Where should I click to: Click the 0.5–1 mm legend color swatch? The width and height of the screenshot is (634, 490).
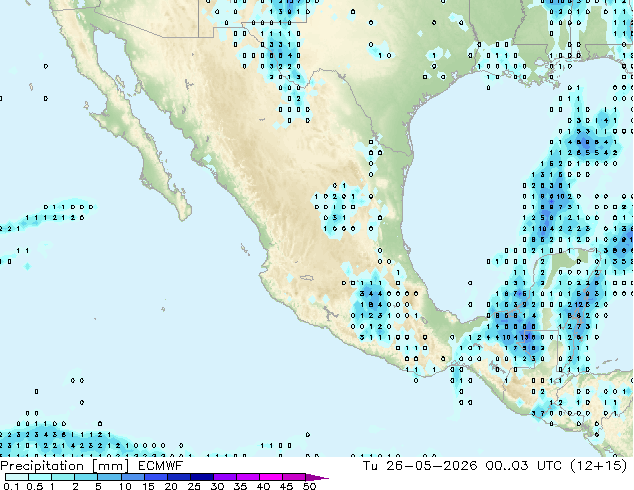click(40, 477)
